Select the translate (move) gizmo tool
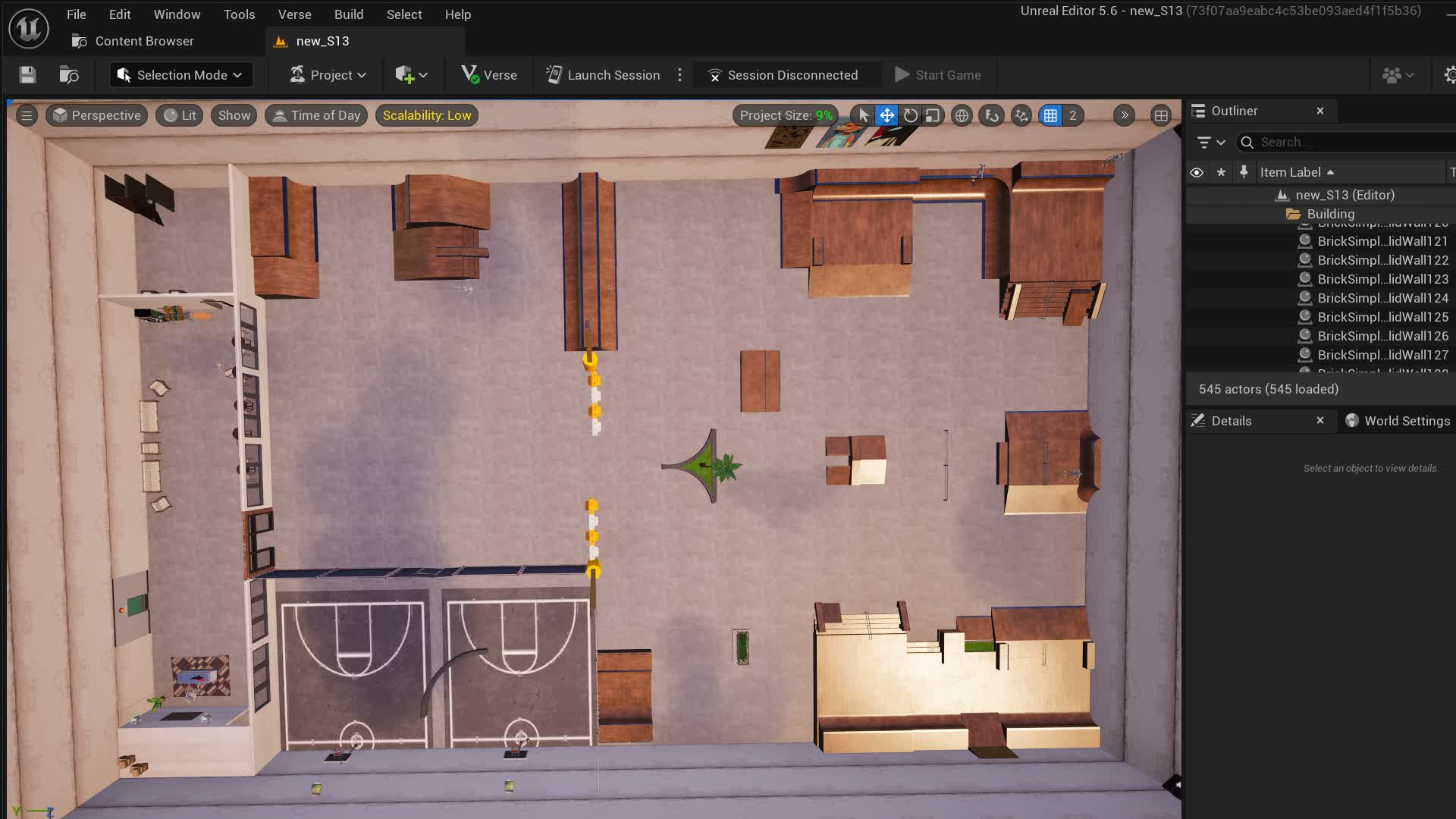1456x819 pixels. click(886, 115)
